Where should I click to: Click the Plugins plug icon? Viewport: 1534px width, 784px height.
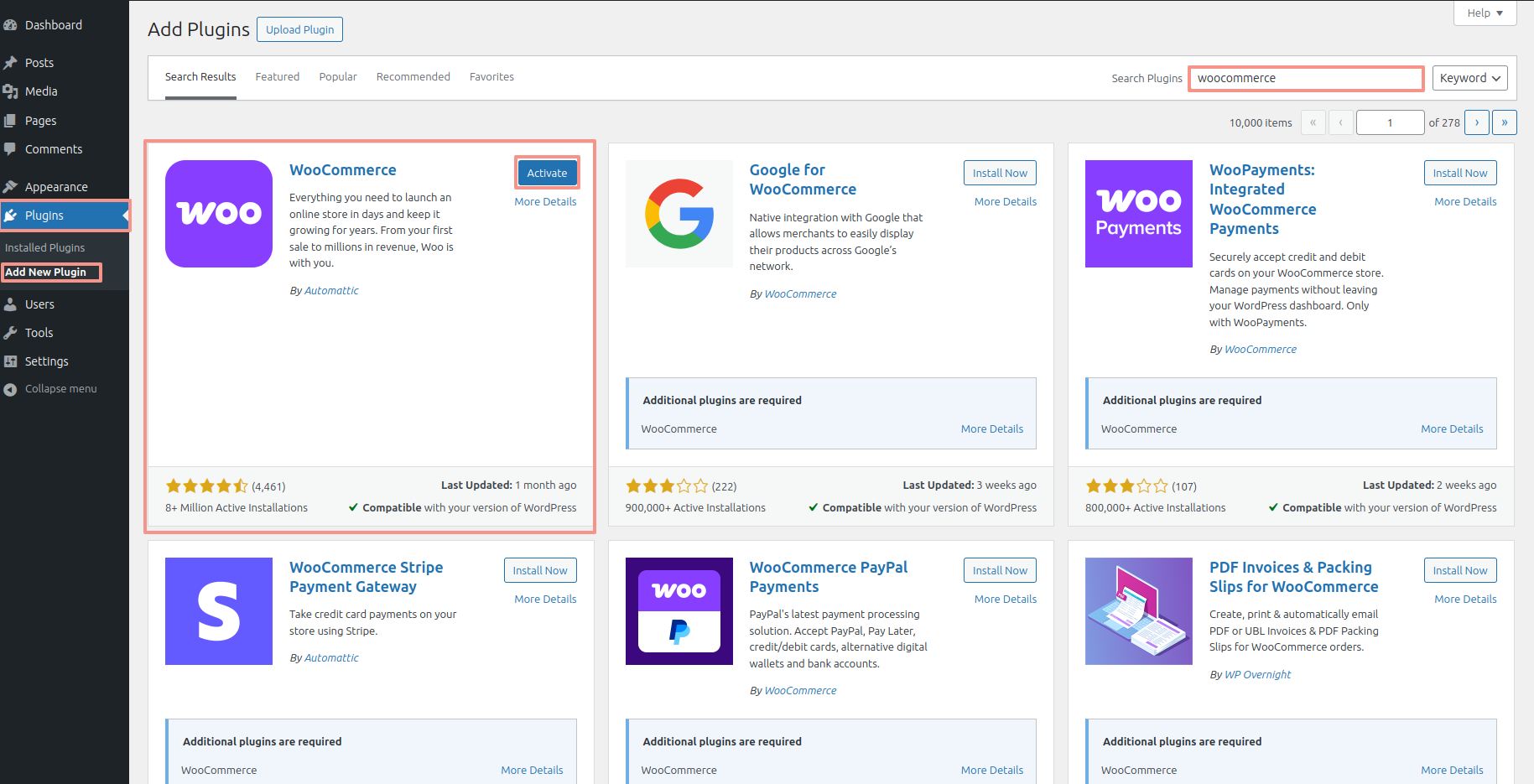10,215
